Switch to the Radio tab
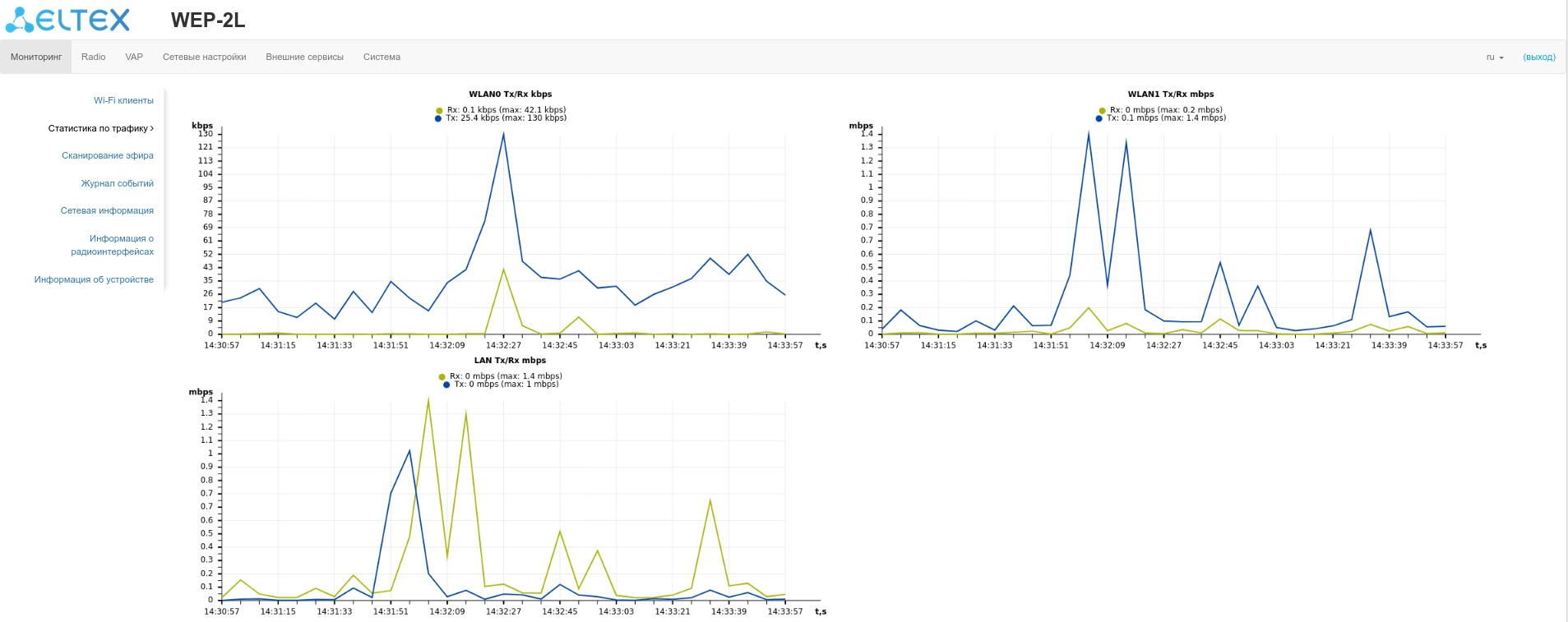This screenshot has width=1568, height=622. (x=93, y=57)
